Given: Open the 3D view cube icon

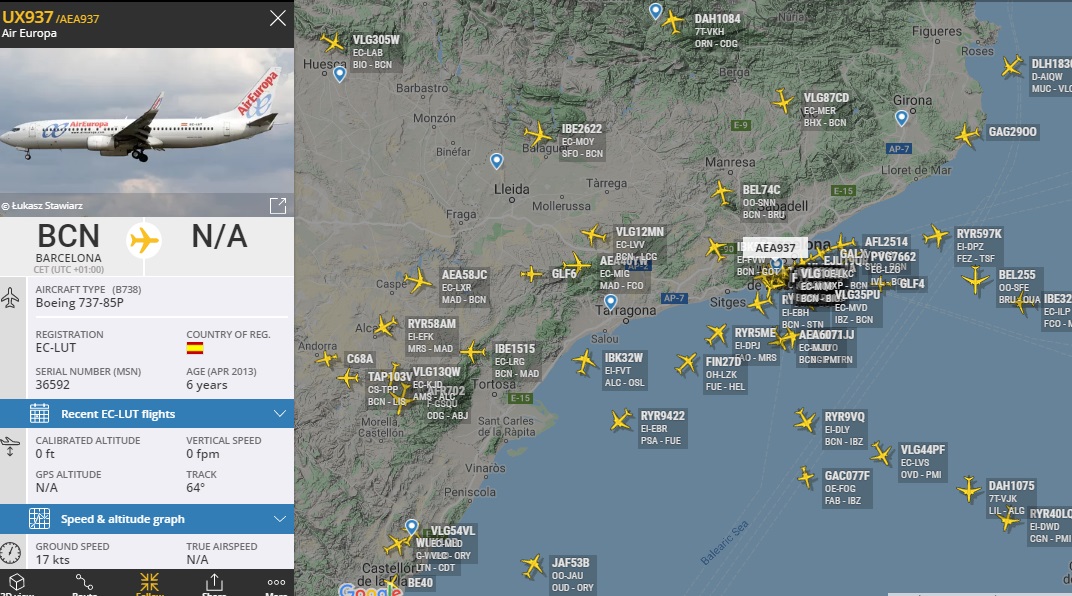Looking at the screenshot, I should pos(16,582).
